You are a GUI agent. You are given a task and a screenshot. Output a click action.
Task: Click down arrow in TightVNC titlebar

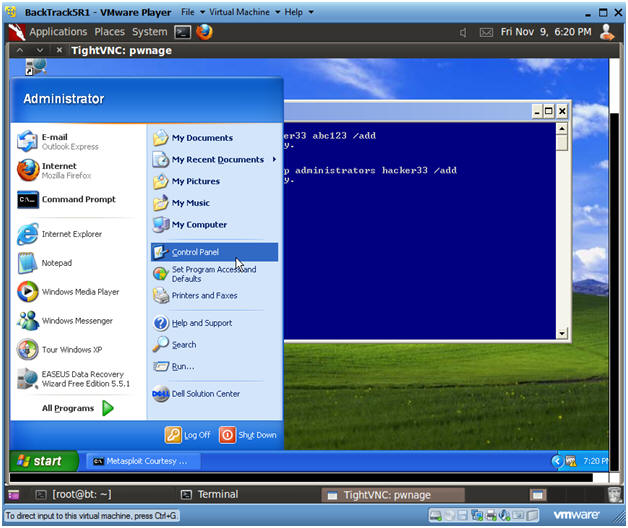[39, 50]
